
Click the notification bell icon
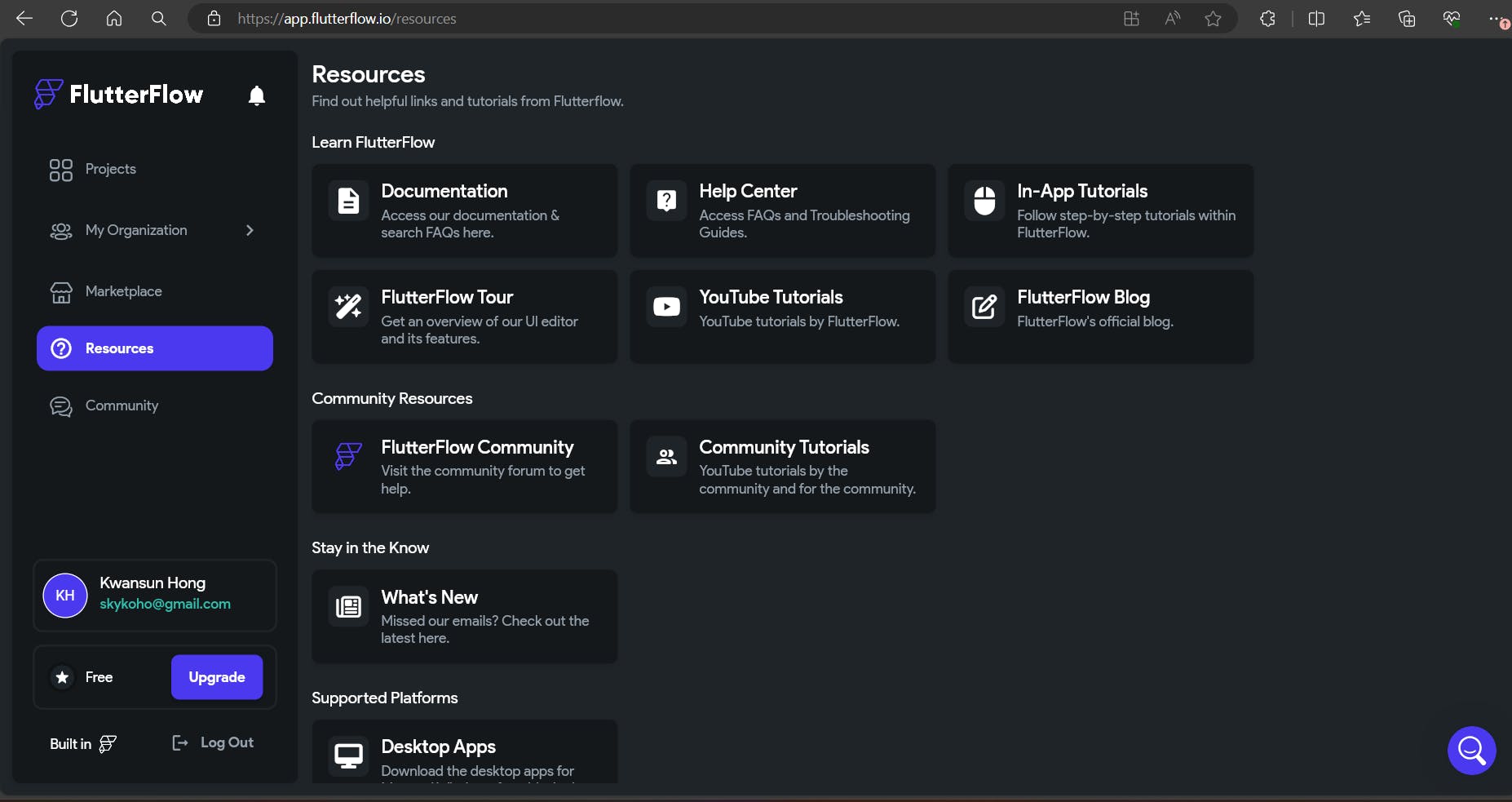tap(257, 96)
